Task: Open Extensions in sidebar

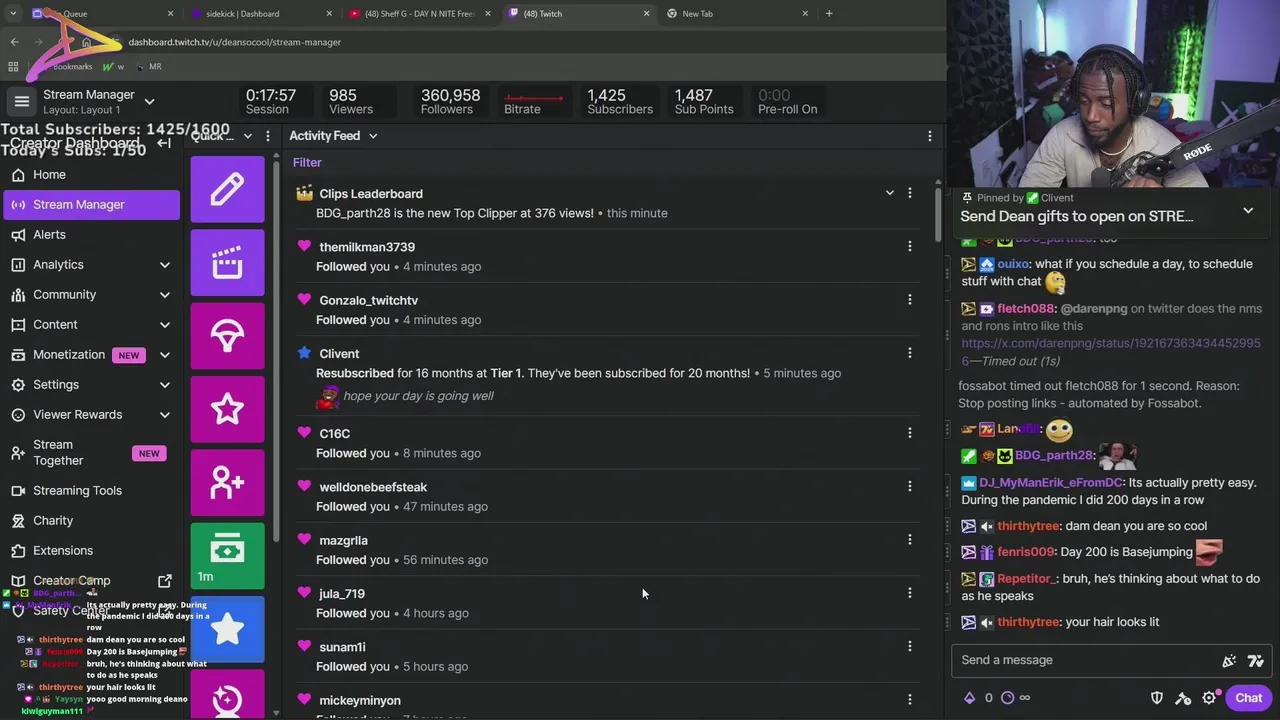Action: pyautogui.click(x=91, y=550)
